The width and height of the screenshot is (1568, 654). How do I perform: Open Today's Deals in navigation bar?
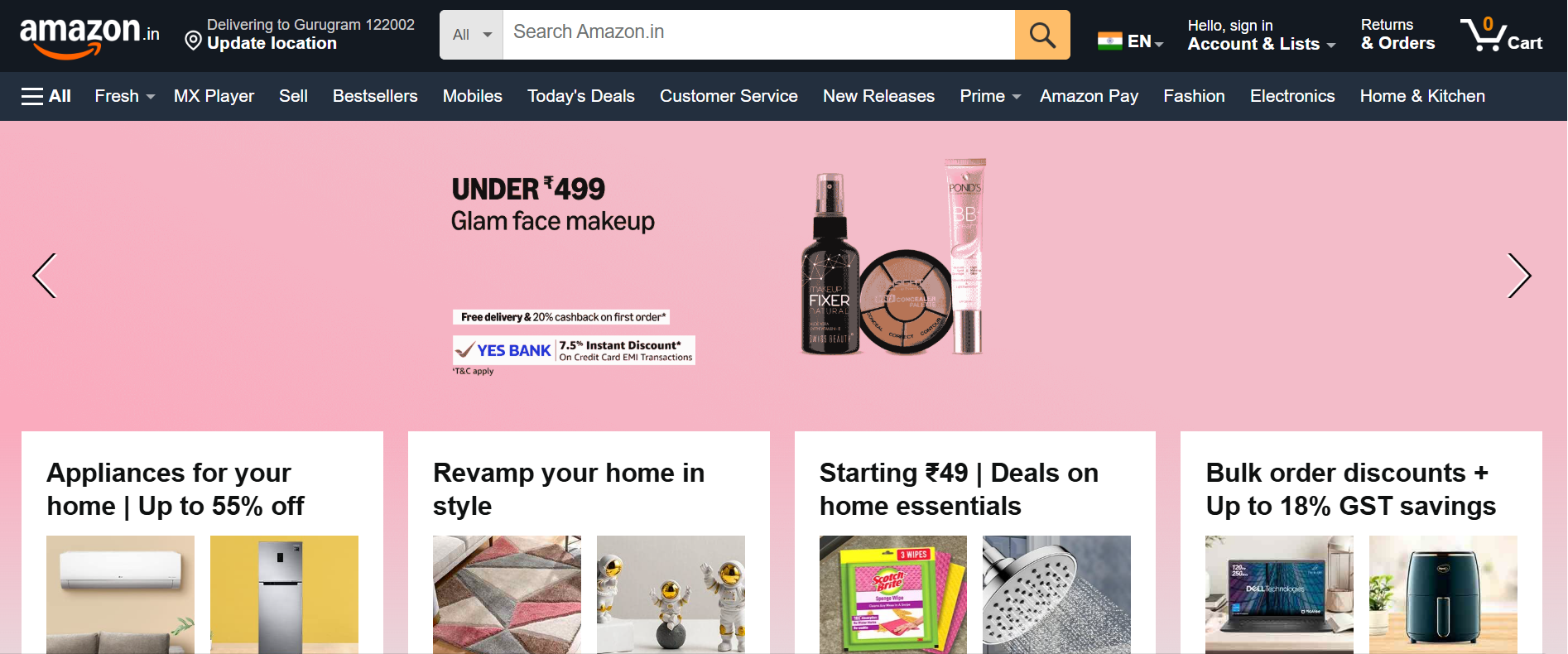tap(581, 96)
